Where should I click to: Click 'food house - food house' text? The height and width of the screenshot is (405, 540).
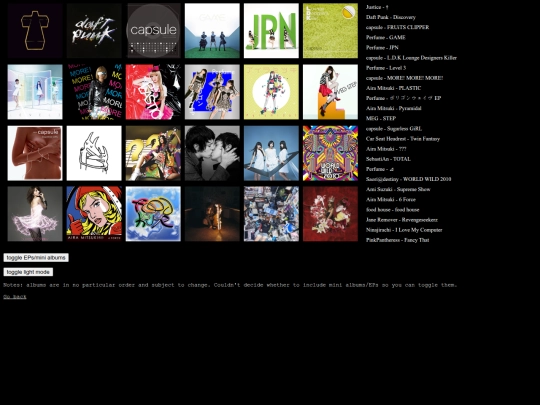pyautogui.click(x=392, y=210)
